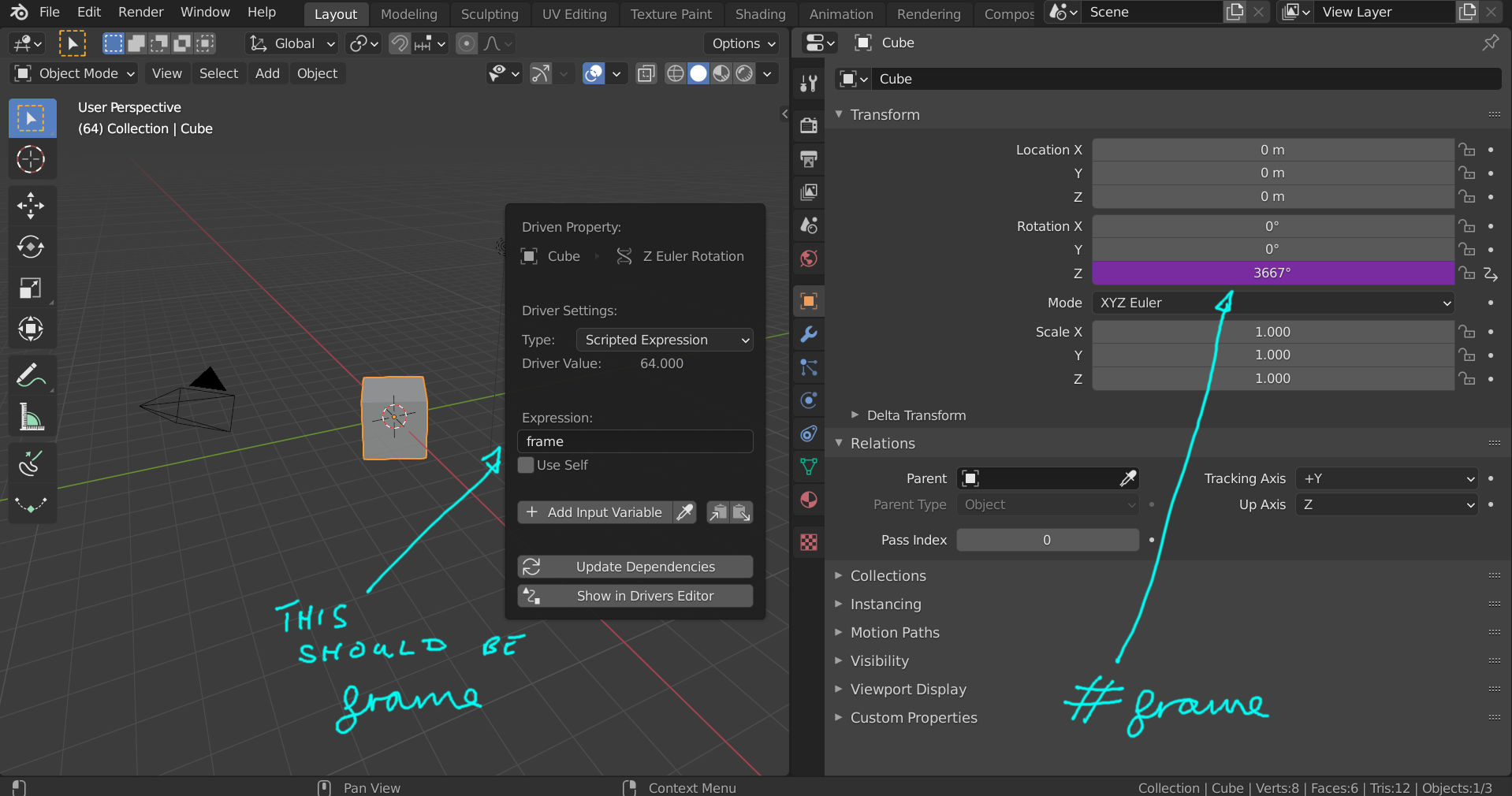Open the Render properties tab

coord(807,125)
